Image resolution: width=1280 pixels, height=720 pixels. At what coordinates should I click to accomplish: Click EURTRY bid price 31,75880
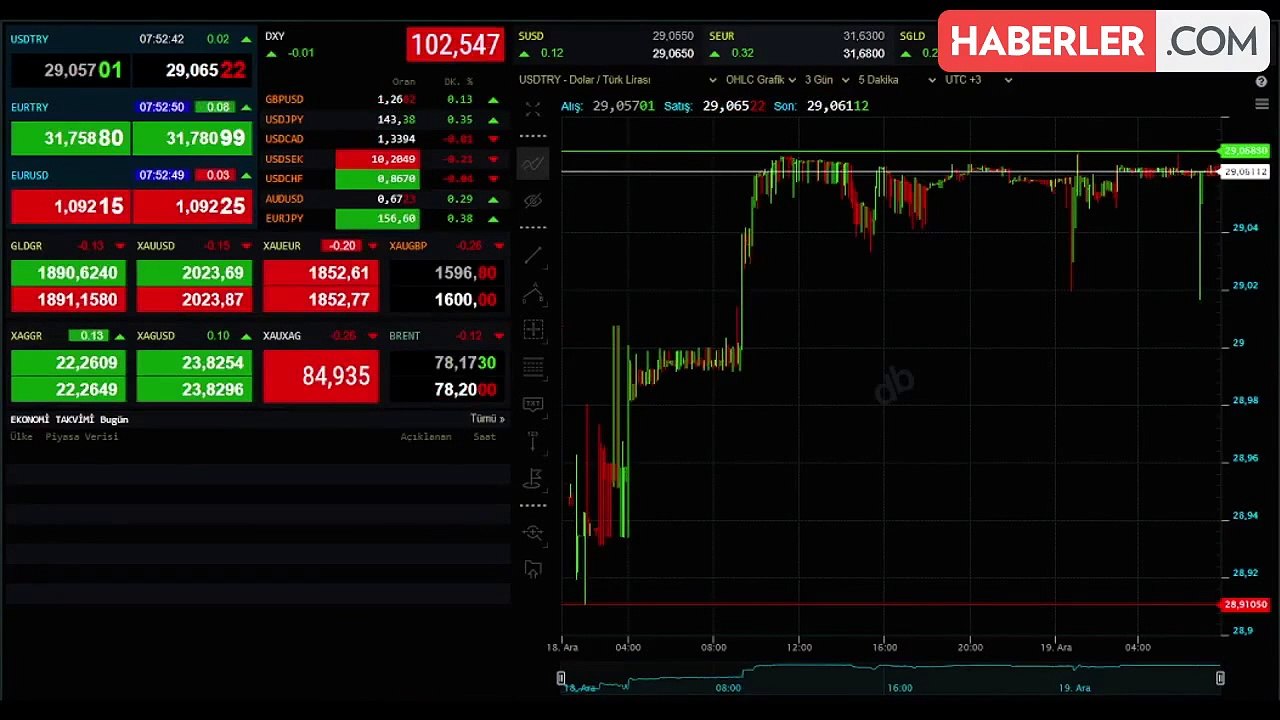pyautogui.click(x=70, y=138)
